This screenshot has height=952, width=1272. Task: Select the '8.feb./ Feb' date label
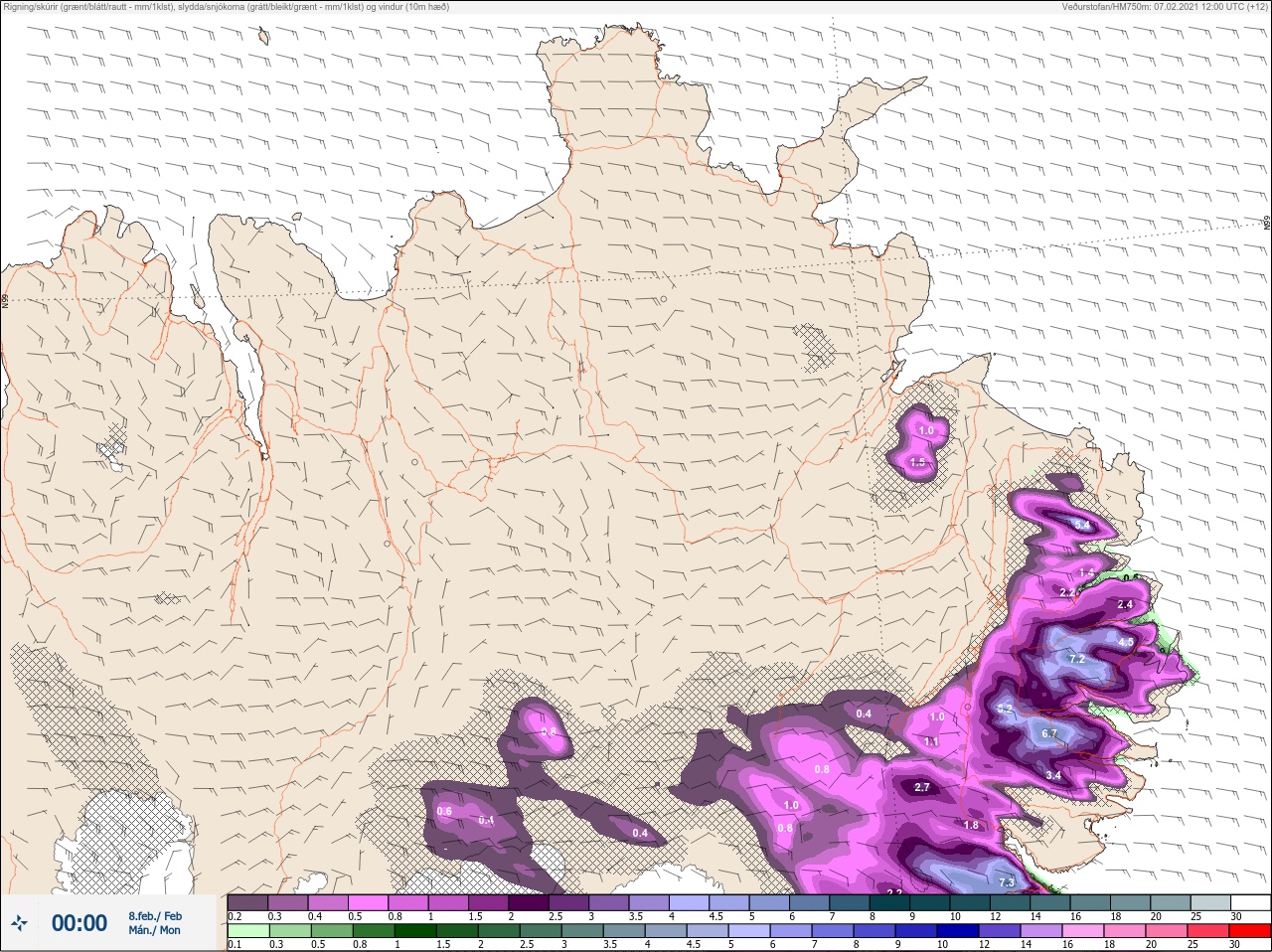[x=155, y=916]
